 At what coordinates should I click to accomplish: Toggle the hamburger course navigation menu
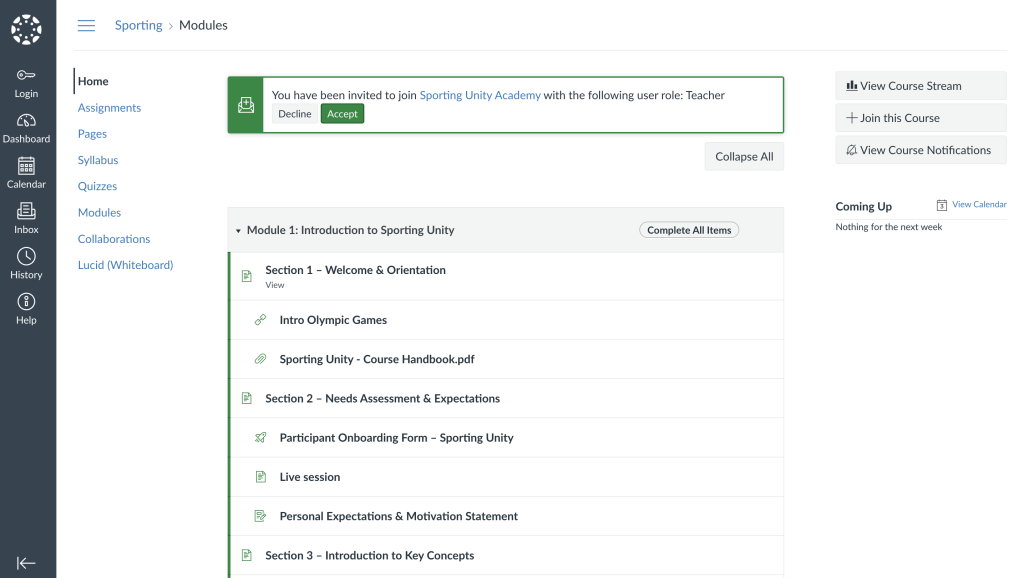click(86, 25)
